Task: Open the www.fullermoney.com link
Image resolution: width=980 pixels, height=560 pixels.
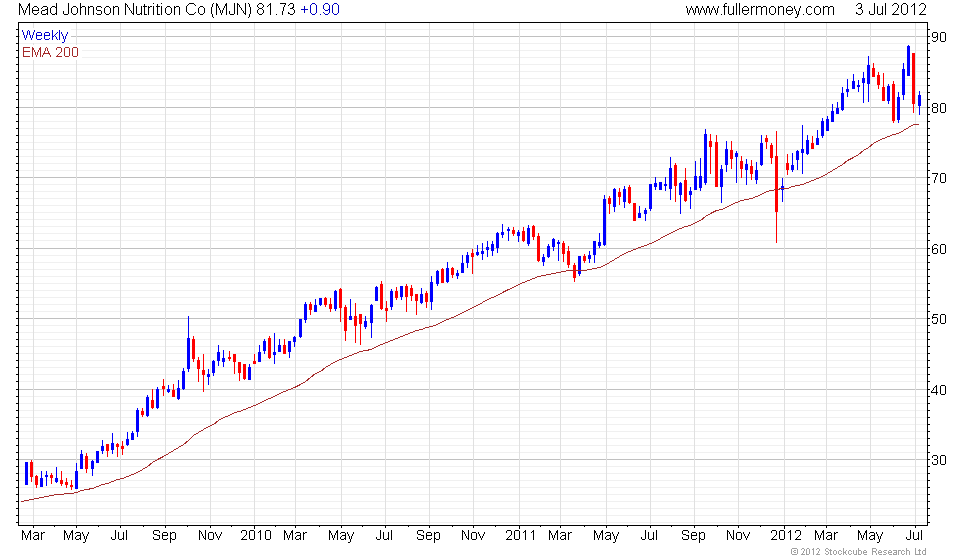Action: [x=759, y=9]
